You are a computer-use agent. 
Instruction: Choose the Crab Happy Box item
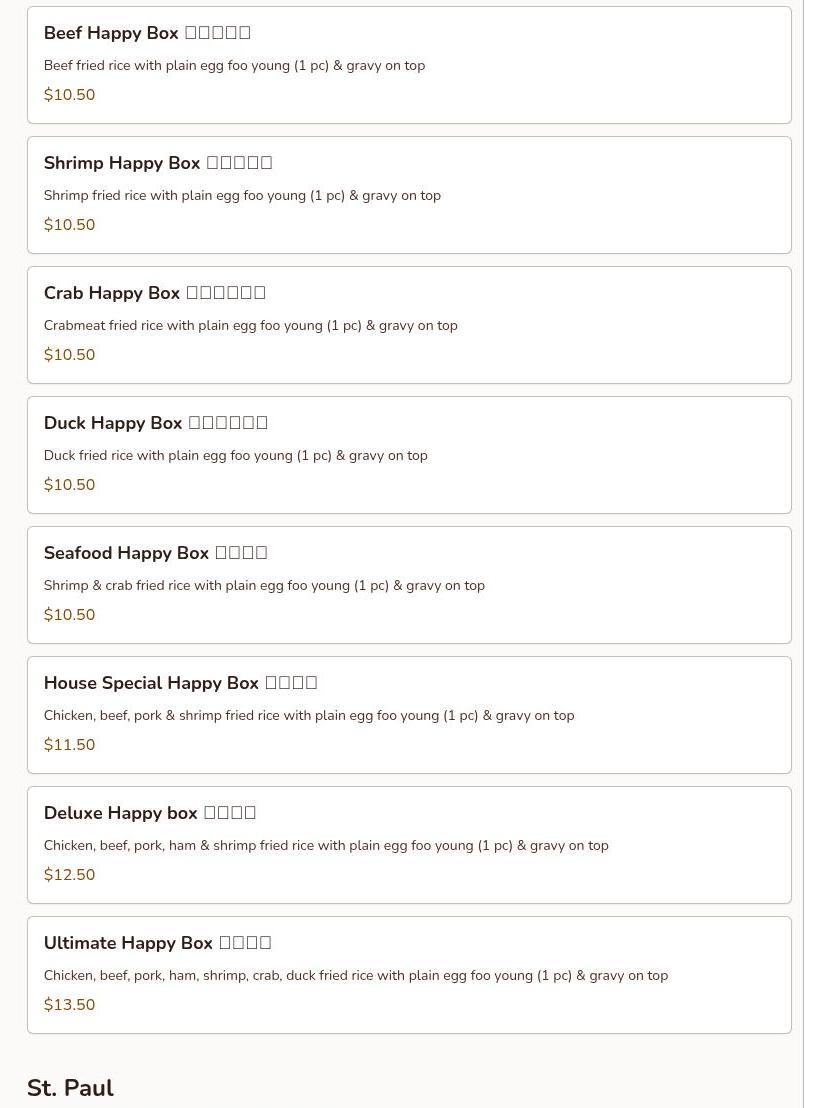pos(409,325)
